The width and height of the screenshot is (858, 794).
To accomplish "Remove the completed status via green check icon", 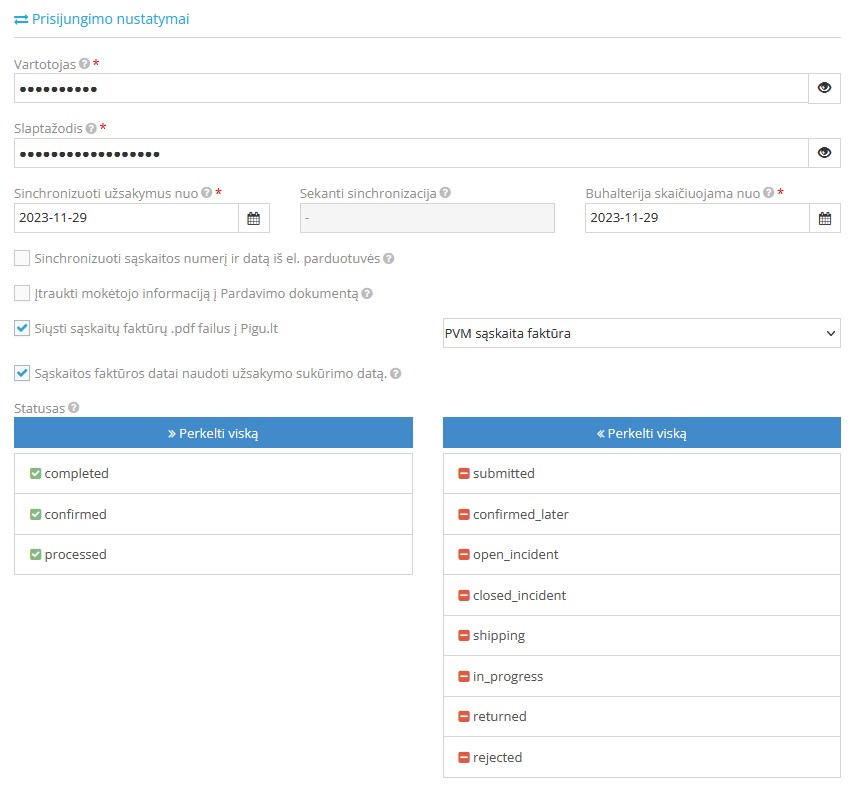I will click(x=35, y=474).
